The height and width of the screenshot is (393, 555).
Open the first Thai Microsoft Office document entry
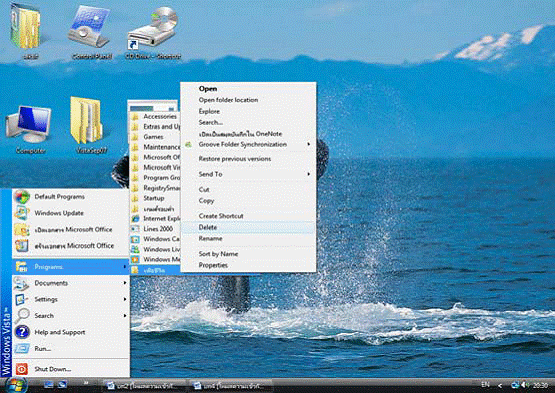[73, 229]
